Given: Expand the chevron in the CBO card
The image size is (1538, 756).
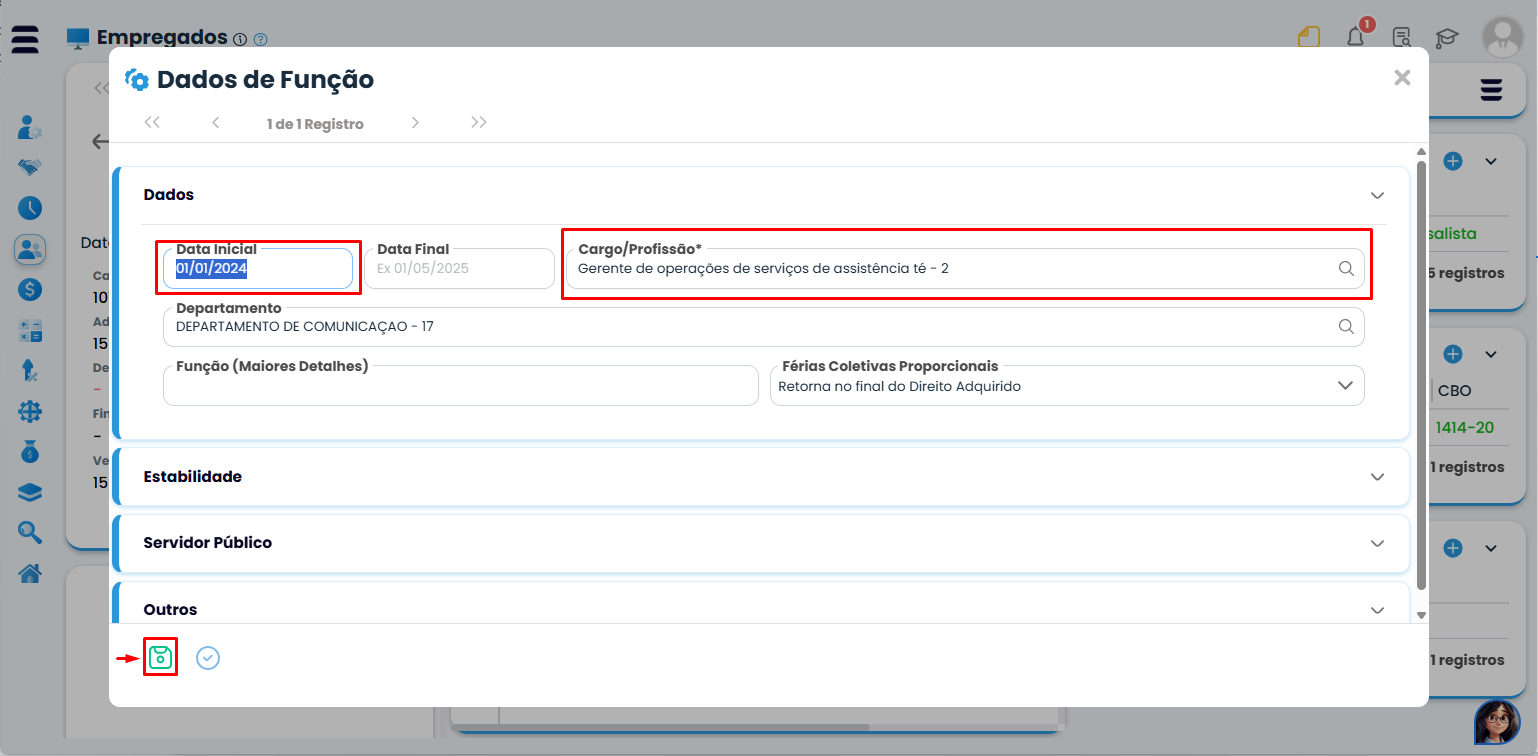Looking at the screenshot, I should [1491, 354].
